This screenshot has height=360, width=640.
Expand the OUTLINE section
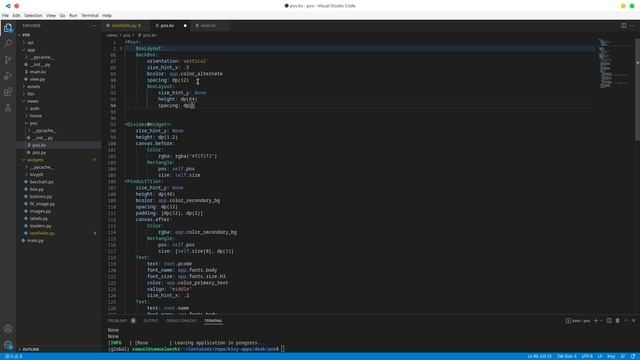click(x=31, y=349)
